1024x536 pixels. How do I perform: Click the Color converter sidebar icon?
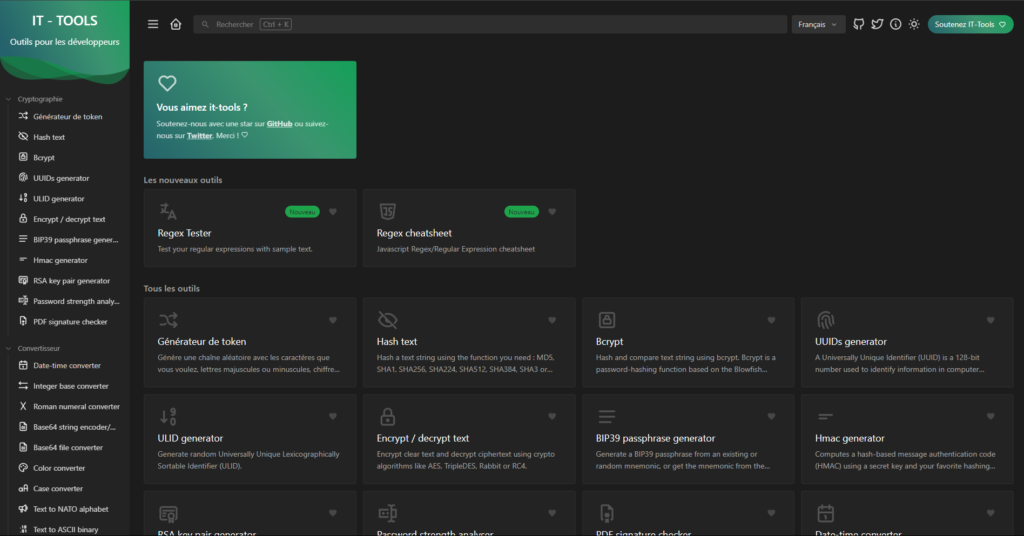pos(23,467)
